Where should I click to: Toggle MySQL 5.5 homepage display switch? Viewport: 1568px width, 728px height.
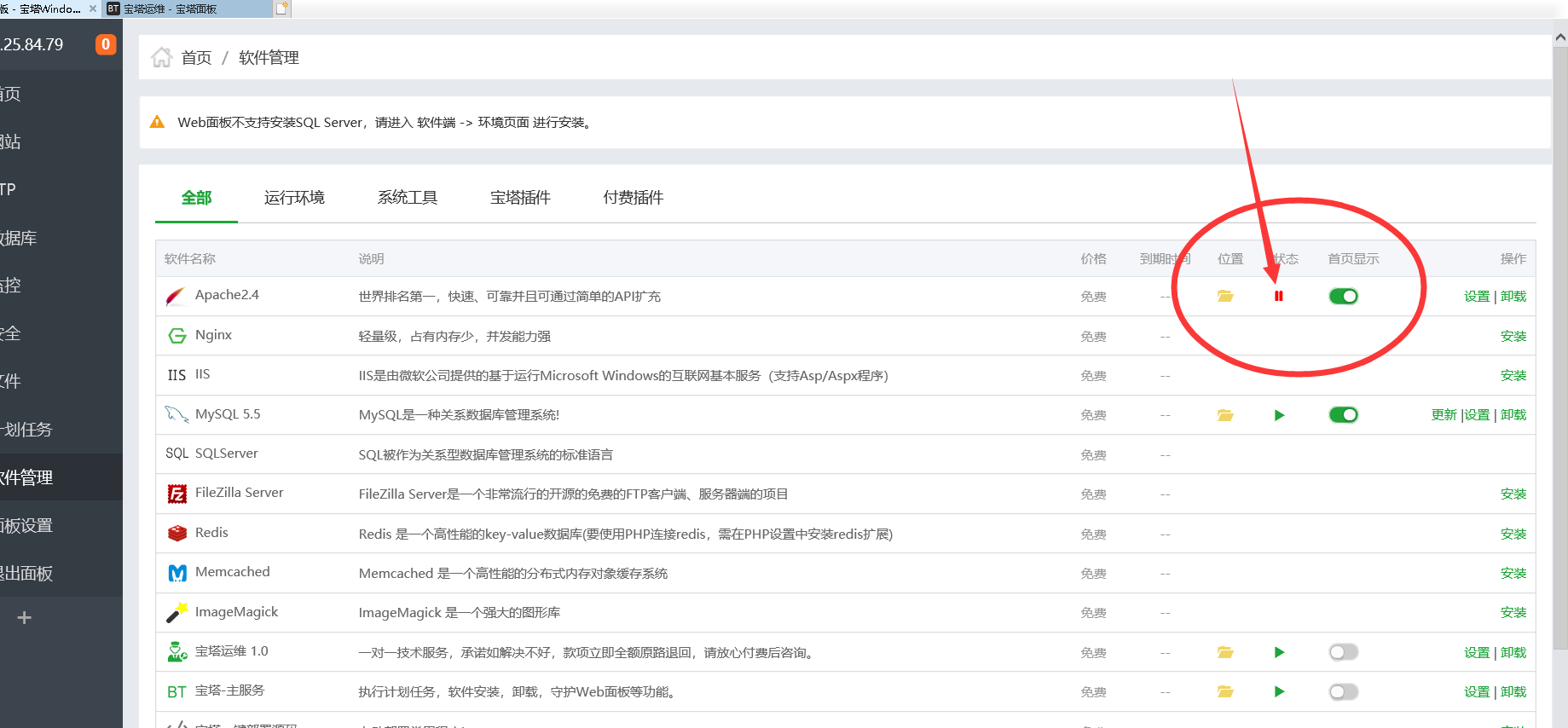tap(1344, 415)
